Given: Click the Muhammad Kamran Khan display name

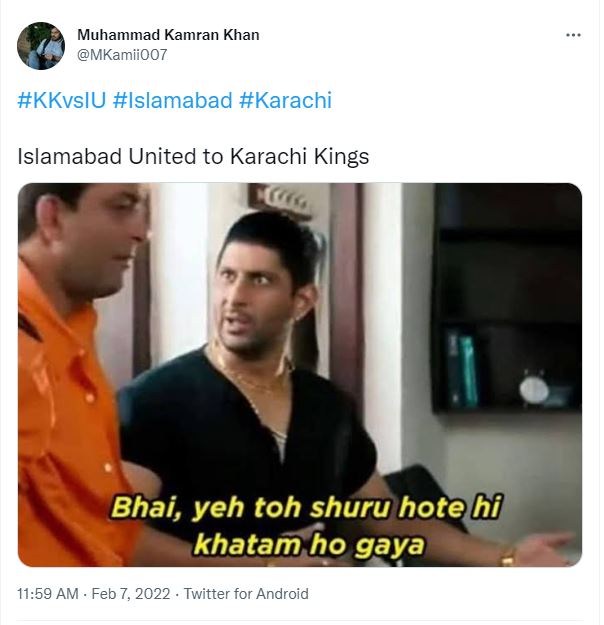Looking at the screenshot, I should coord(168,35).
